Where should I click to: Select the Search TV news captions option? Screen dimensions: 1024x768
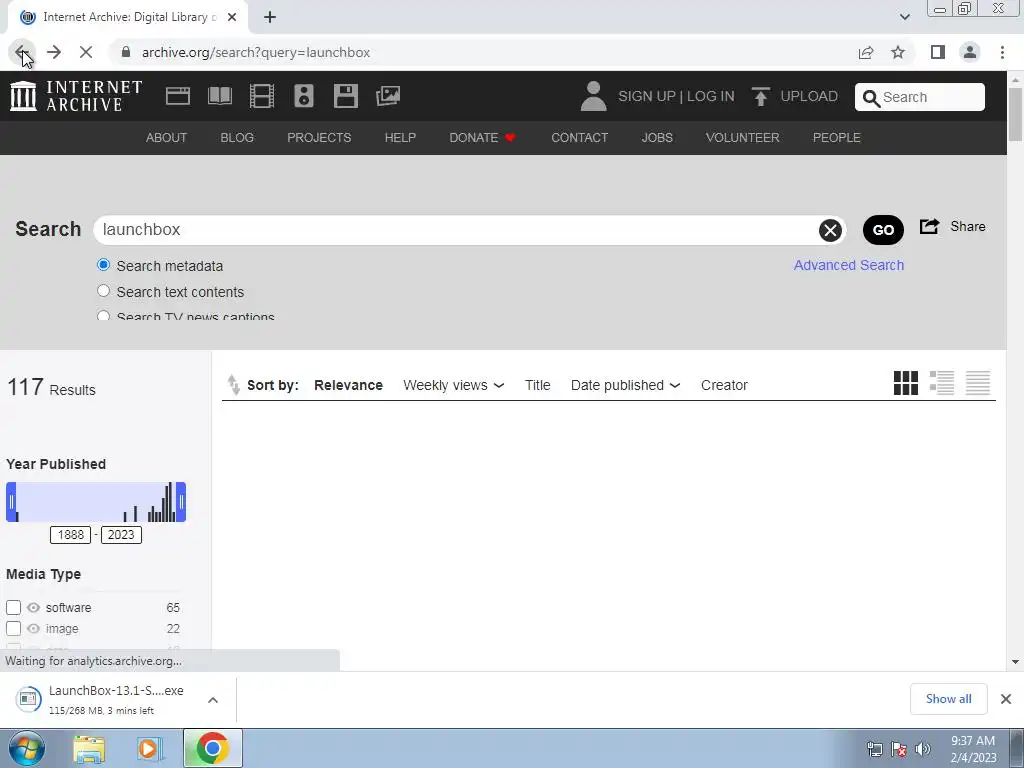pos(103,316)
